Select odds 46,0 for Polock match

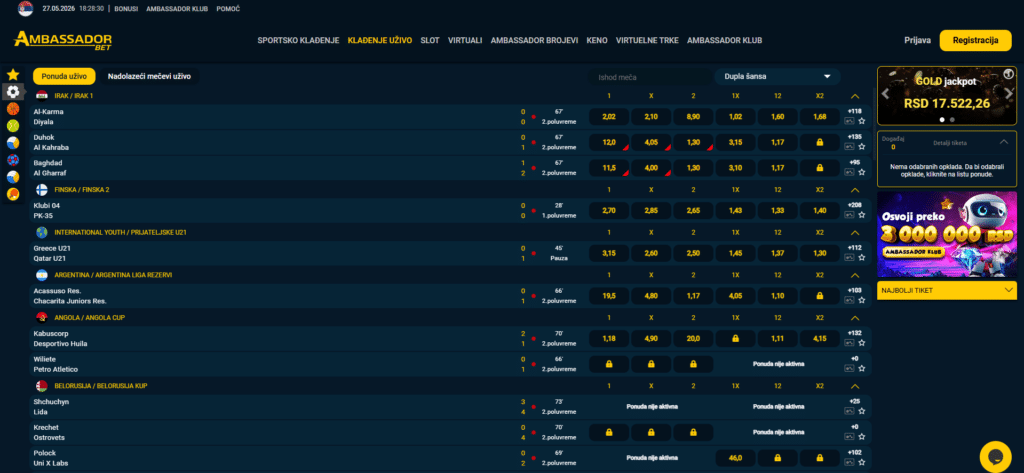click(735, 458)
